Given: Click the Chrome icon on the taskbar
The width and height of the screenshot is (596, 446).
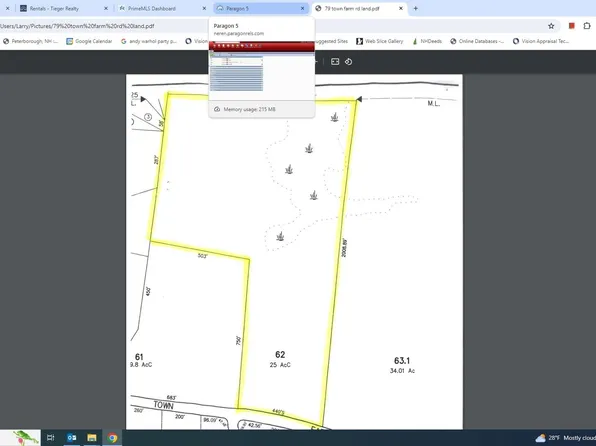Looking at the screenshot, I should [x=112, y=438].
